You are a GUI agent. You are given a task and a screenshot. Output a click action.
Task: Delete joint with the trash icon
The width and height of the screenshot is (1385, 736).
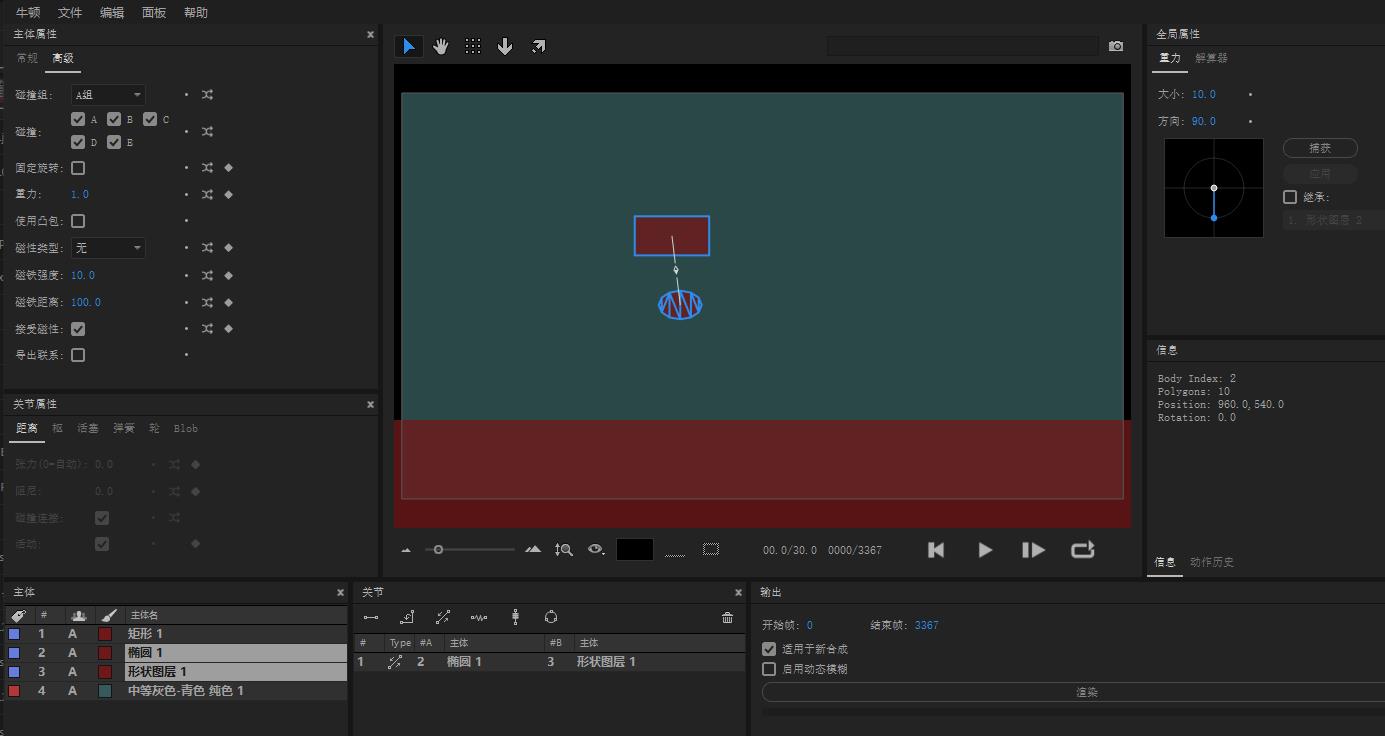pos(727,618)
